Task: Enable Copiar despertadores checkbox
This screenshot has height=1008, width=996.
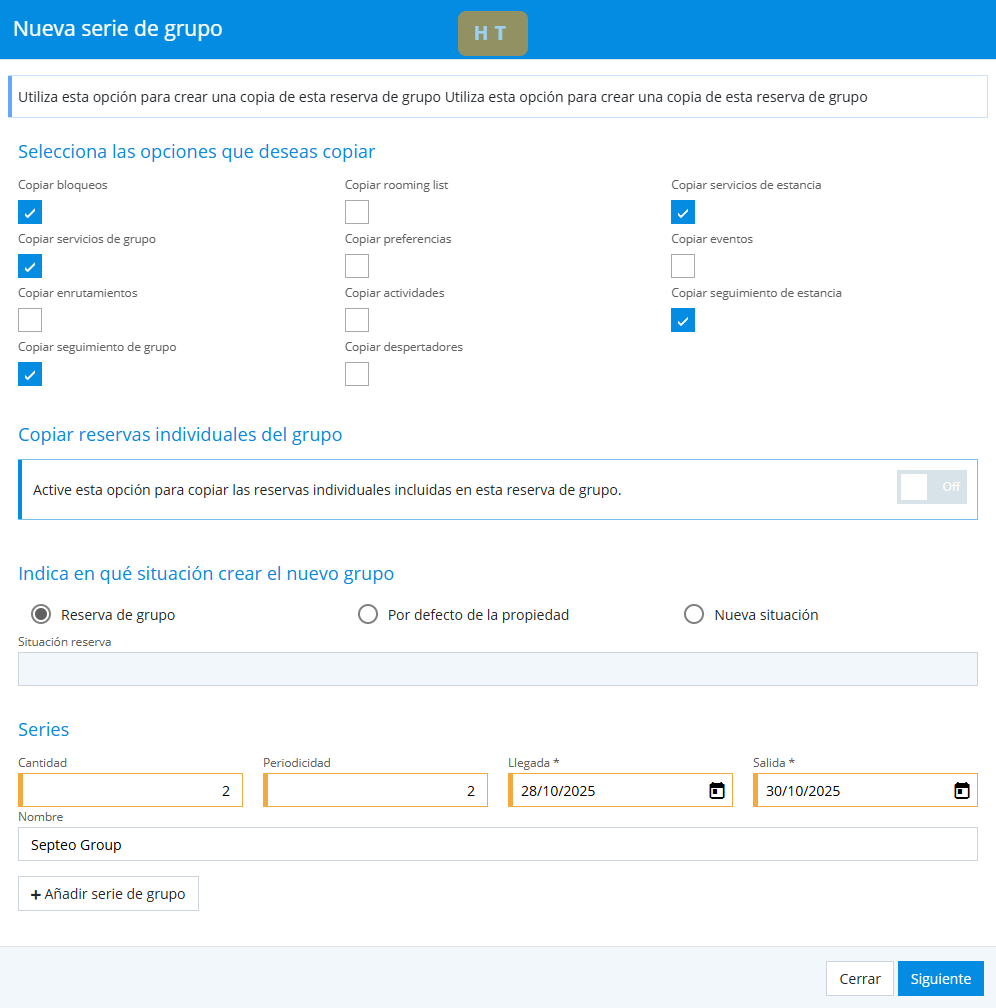Action: tap(357, 374)
